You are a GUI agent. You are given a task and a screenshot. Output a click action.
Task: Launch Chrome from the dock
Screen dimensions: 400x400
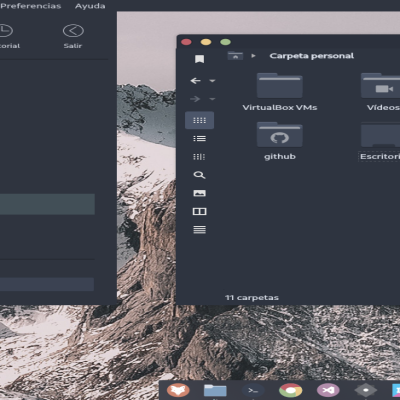pos(291,390)
